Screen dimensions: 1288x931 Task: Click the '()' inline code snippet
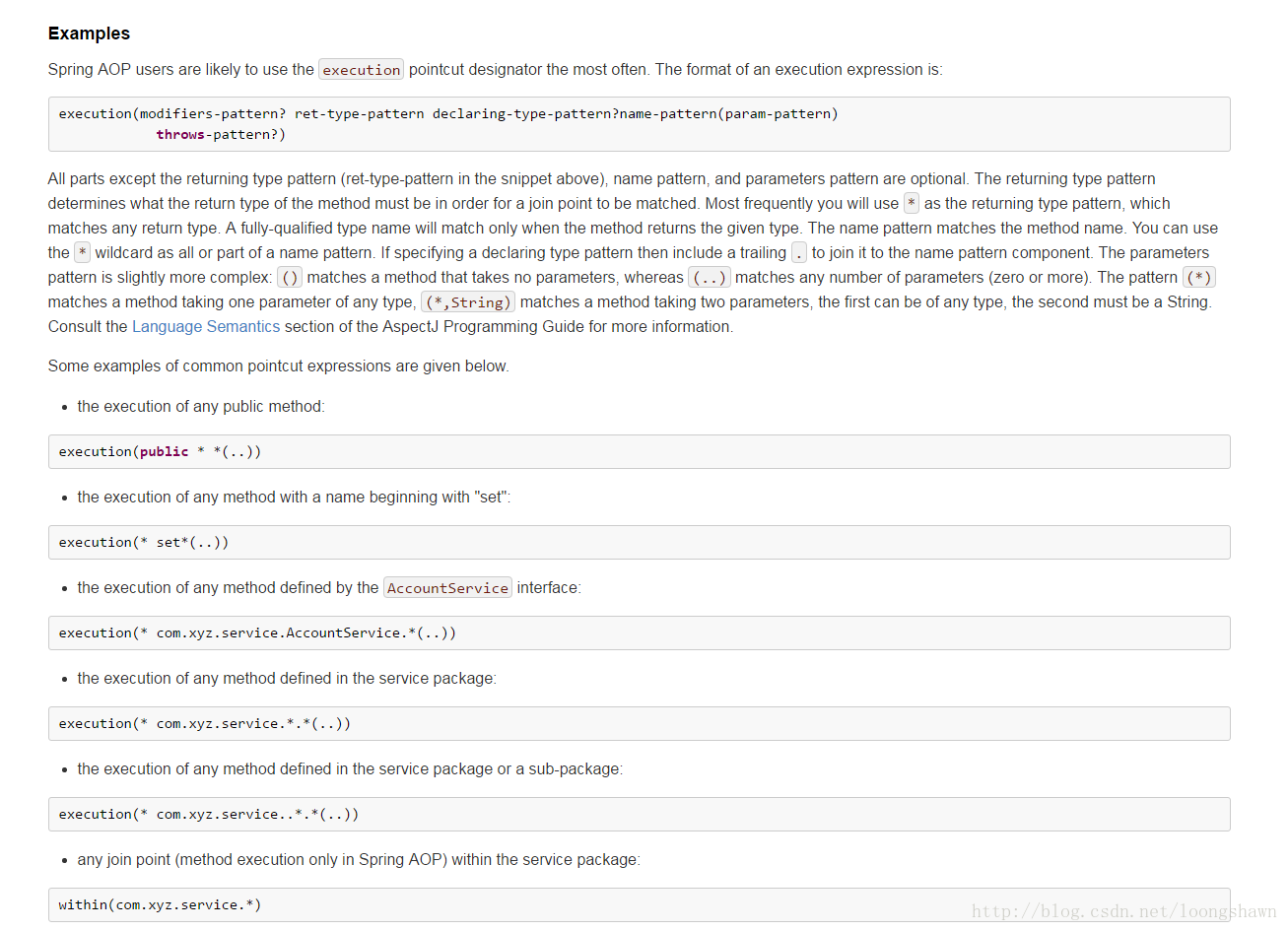290,278
